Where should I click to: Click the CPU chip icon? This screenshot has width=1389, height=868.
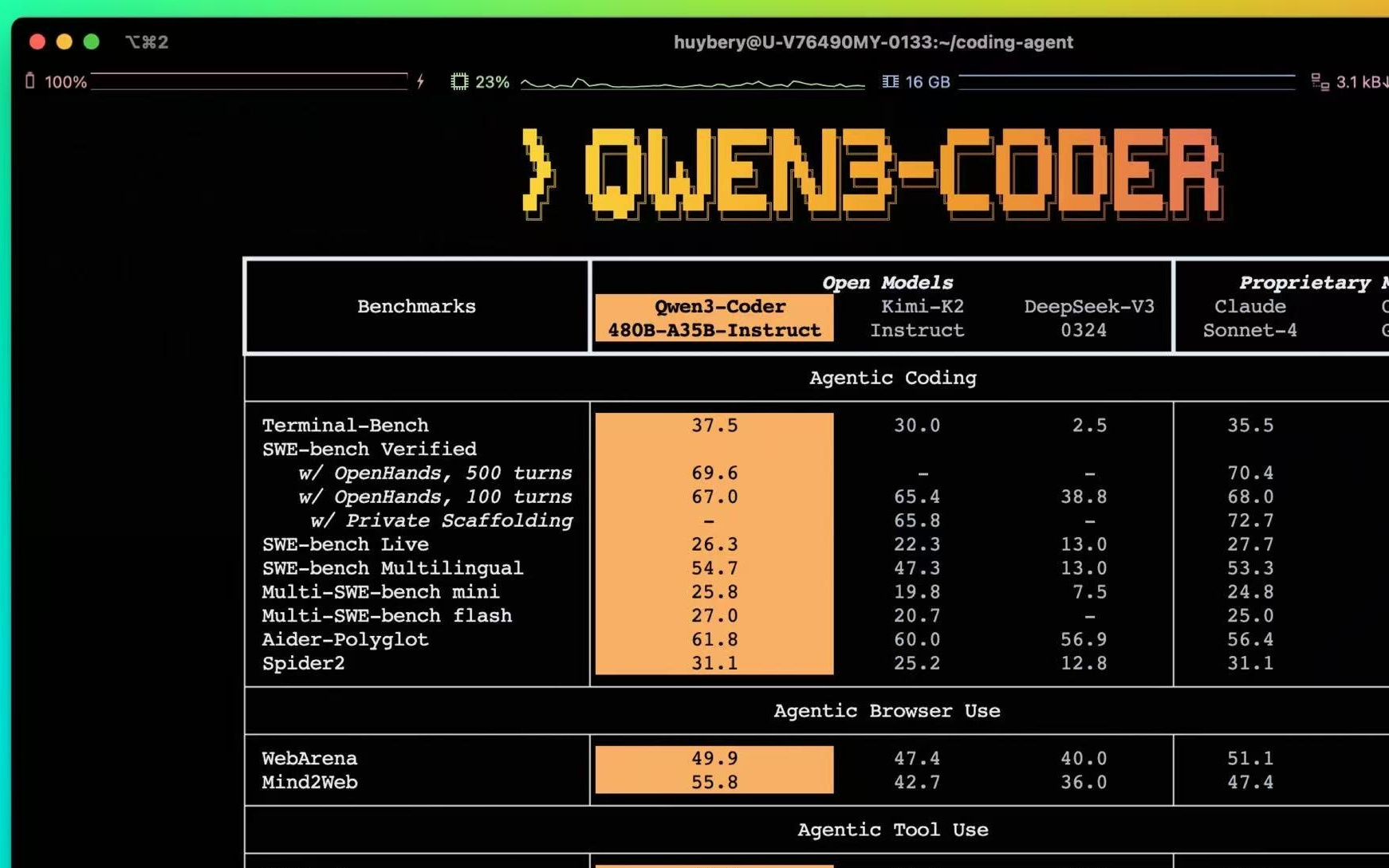point(459,81)
